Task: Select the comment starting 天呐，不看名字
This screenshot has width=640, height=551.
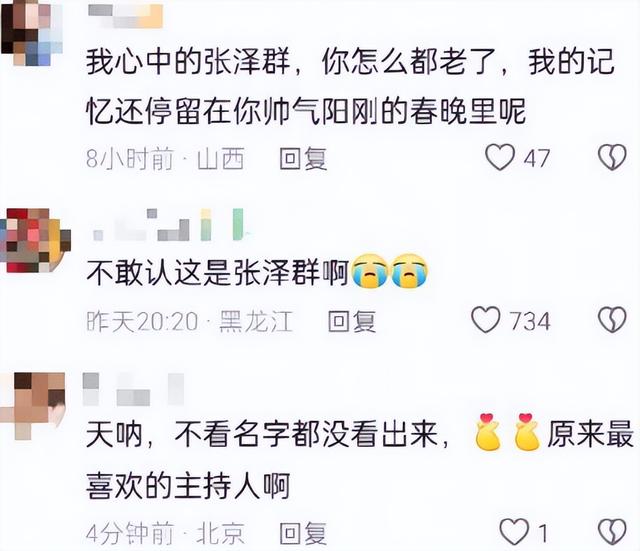Action: tap(359, 459)
